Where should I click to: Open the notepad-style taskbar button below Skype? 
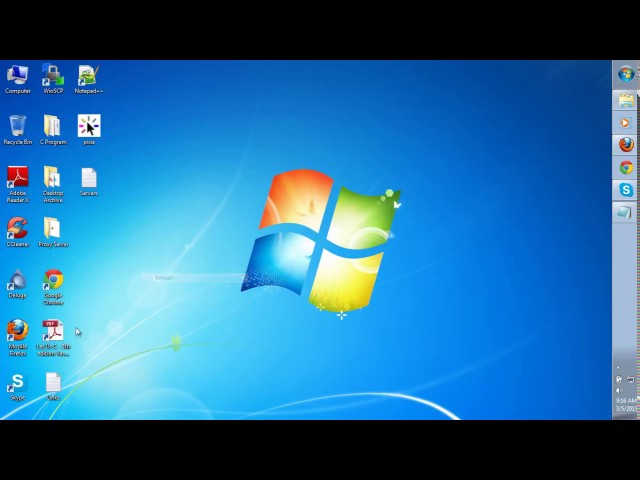point(625,212)
